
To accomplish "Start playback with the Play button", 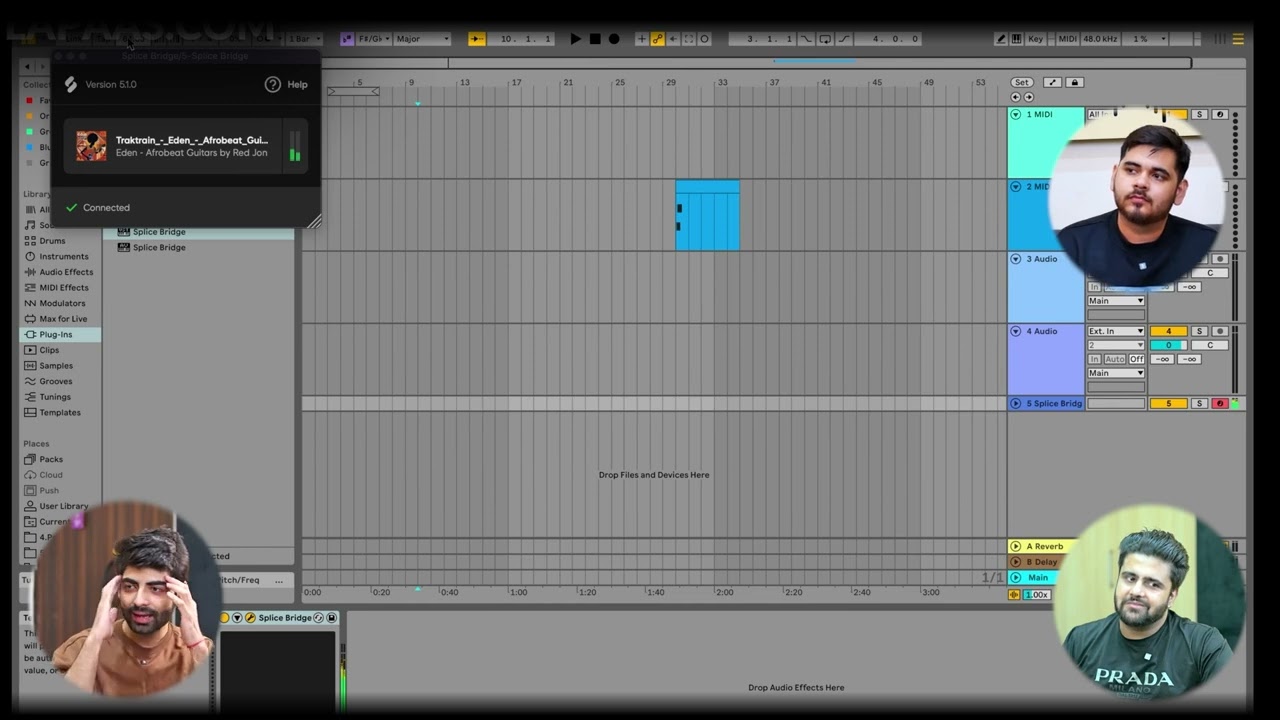I will click(x=575, y=39).
